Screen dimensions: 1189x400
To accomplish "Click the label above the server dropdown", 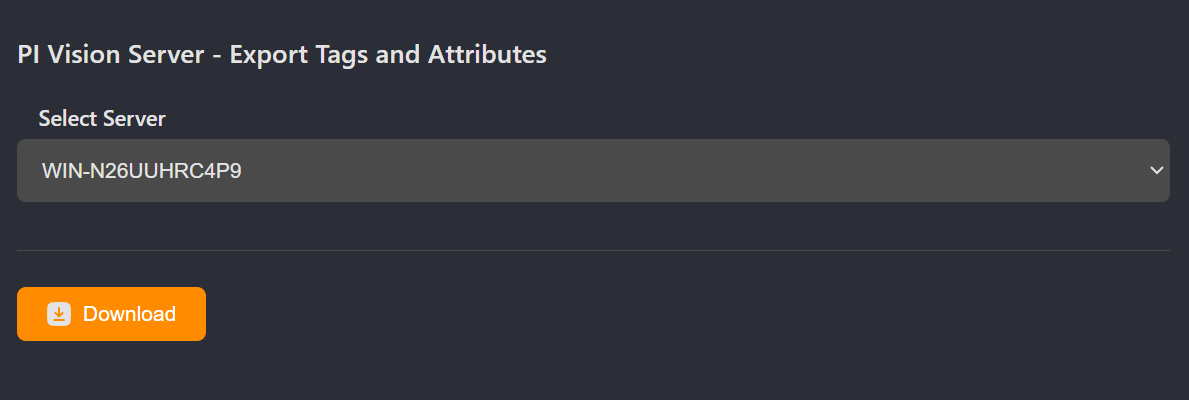I will coord(102,118).
